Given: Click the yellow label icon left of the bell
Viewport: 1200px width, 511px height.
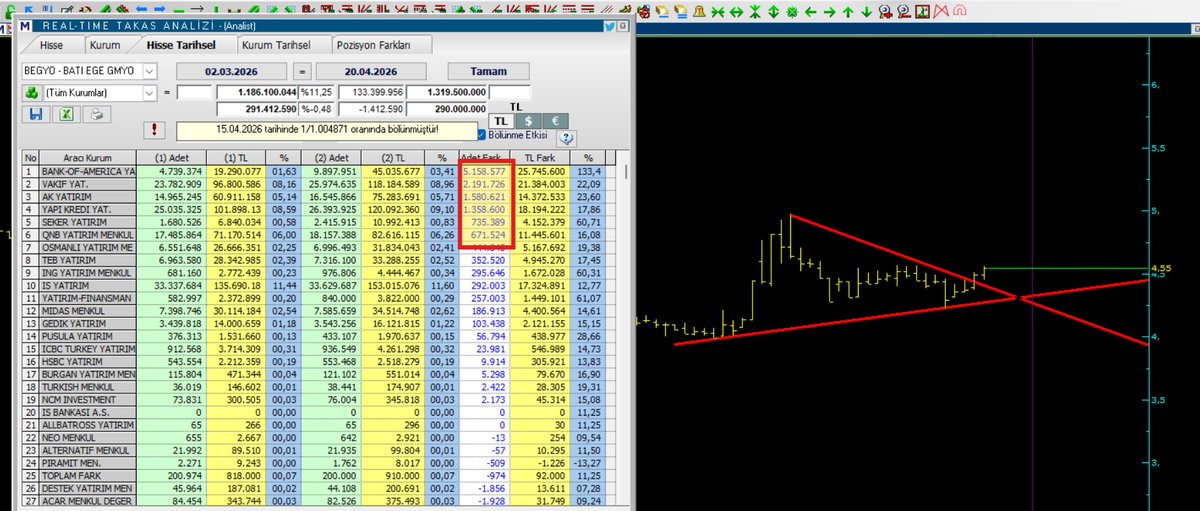Looking at the screenshot, I should pyautogui.click(x=681, y=12).
